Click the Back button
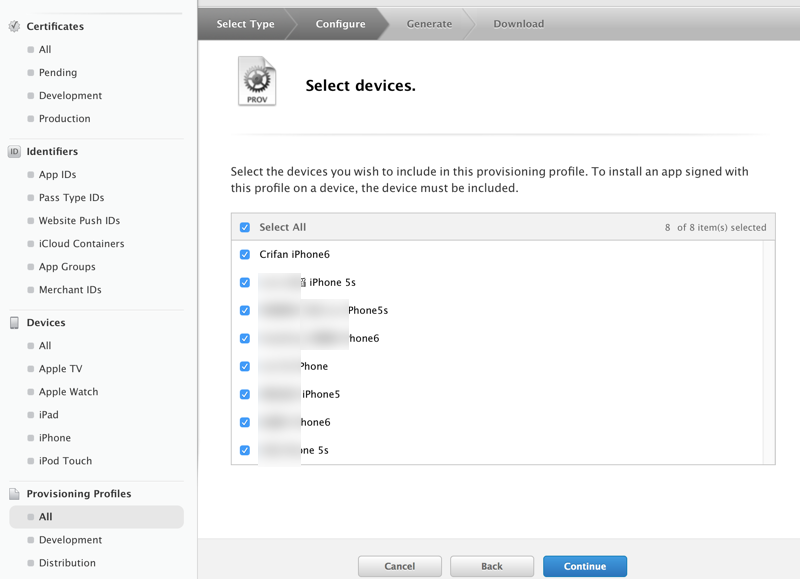 [x=491, y=566]
